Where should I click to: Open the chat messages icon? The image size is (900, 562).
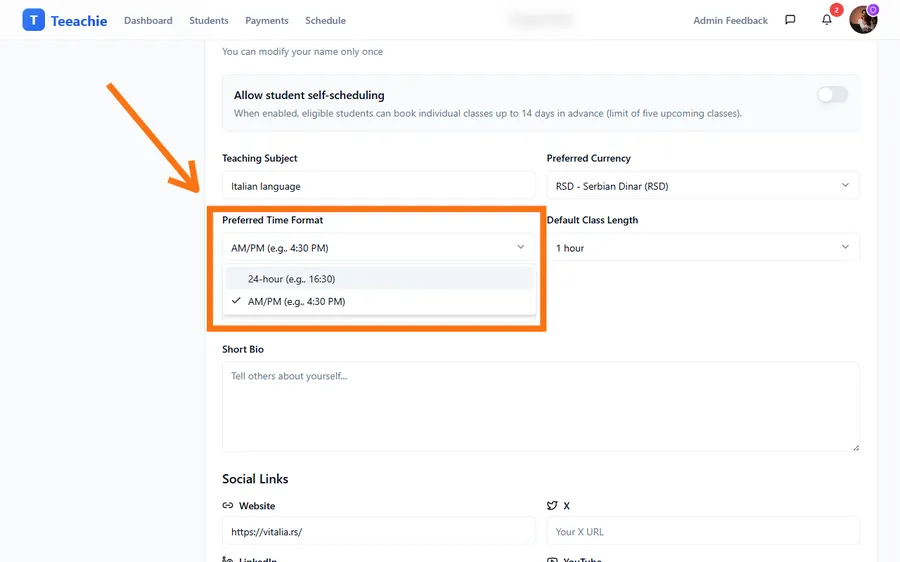pos(790,20)
